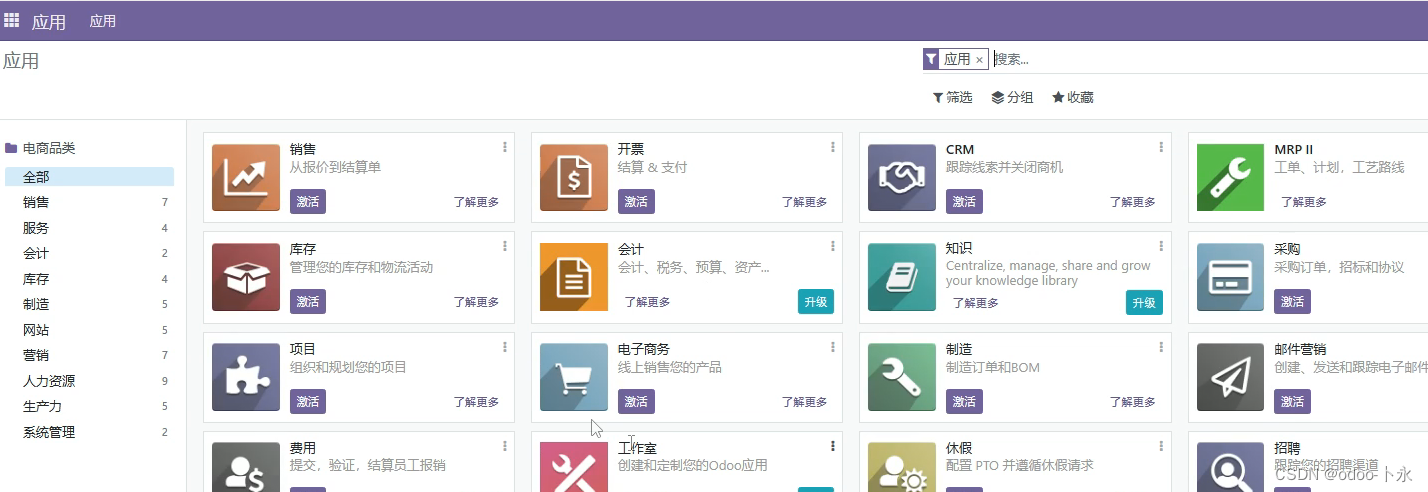Activate the 项目 app
The height and width of the screenshot is (492, 1428).
pyautogui.click(x=308, y=401)
